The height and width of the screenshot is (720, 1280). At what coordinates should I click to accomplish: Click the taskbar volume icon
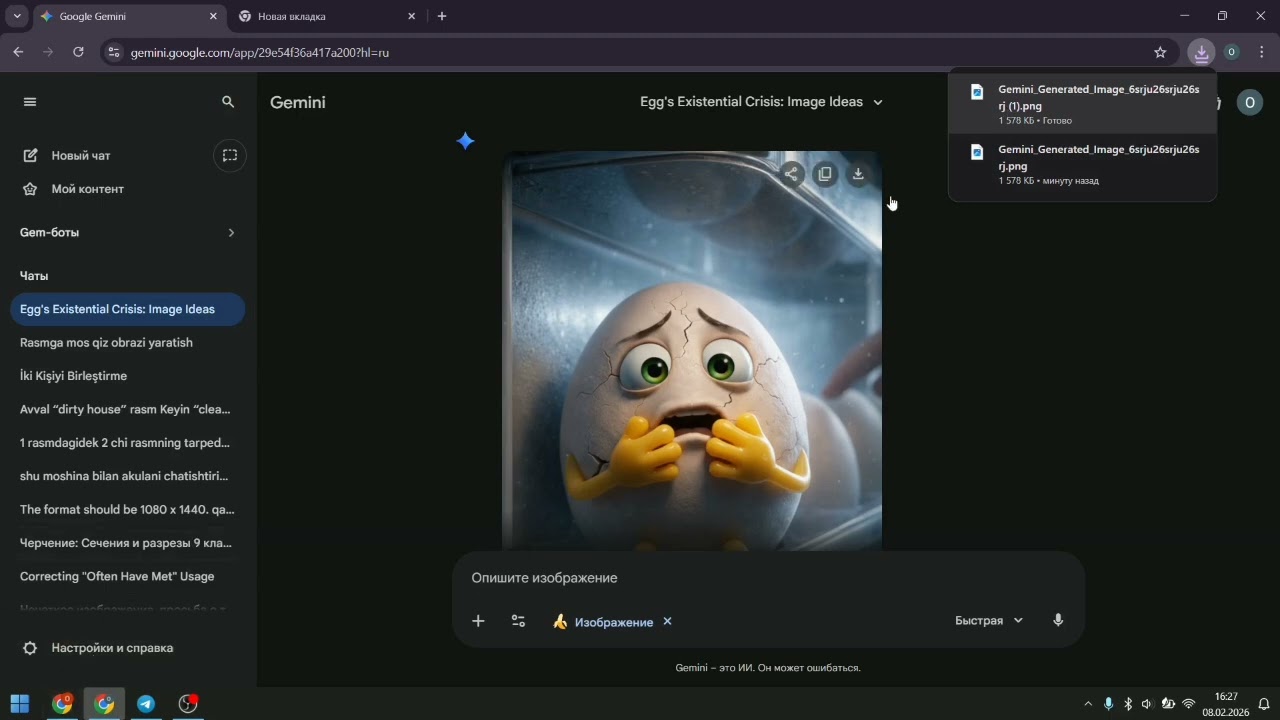tap(1147, 704)
